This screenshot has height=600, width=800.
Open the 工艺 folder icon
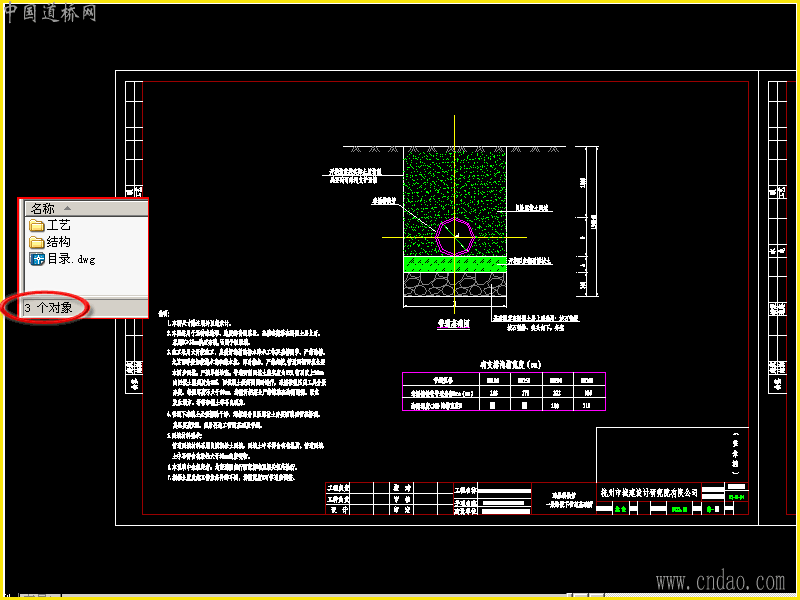click(x=36, y=225)
